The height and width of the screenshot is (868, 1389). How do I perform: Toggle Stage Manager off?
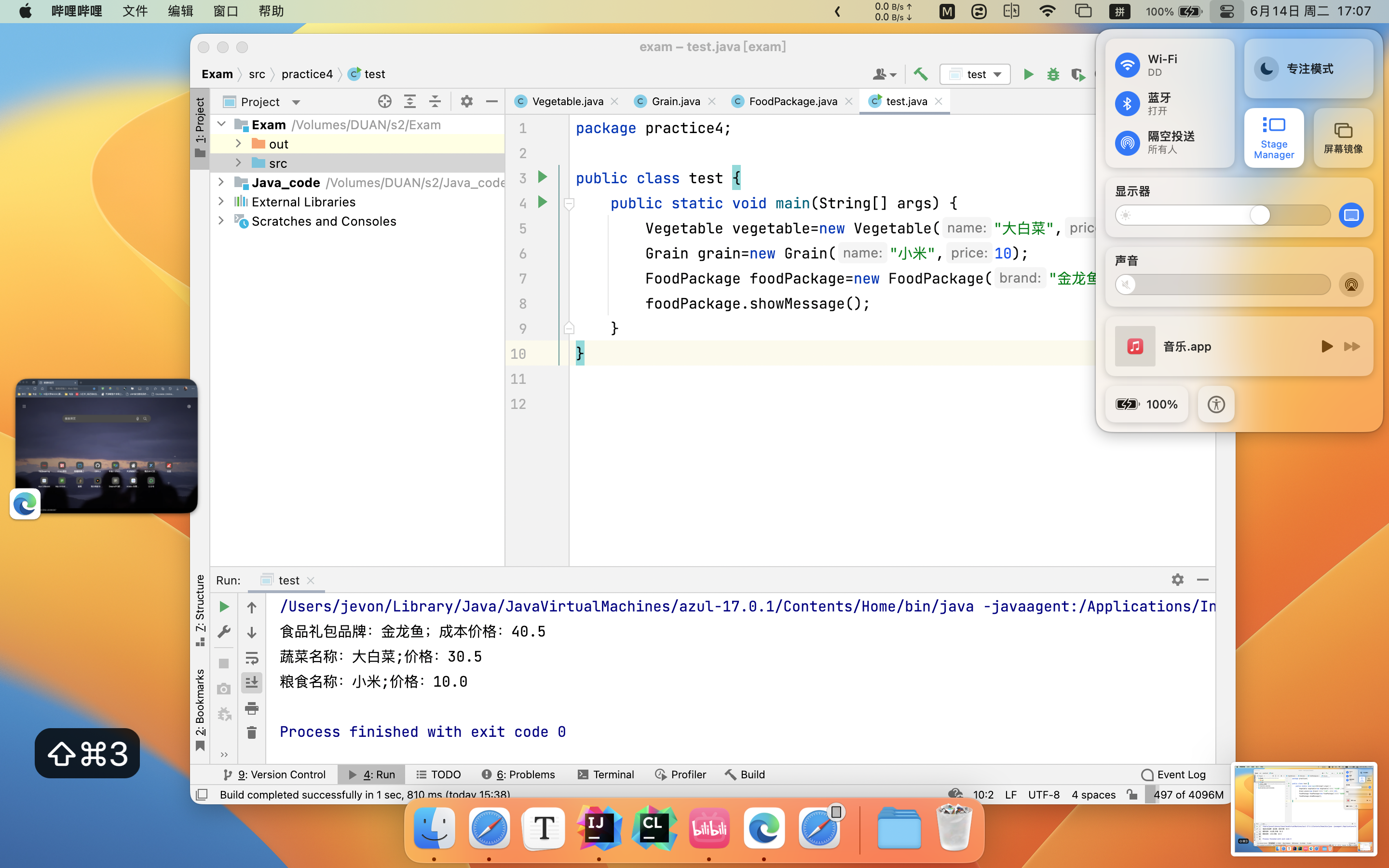click(1274, 138)
